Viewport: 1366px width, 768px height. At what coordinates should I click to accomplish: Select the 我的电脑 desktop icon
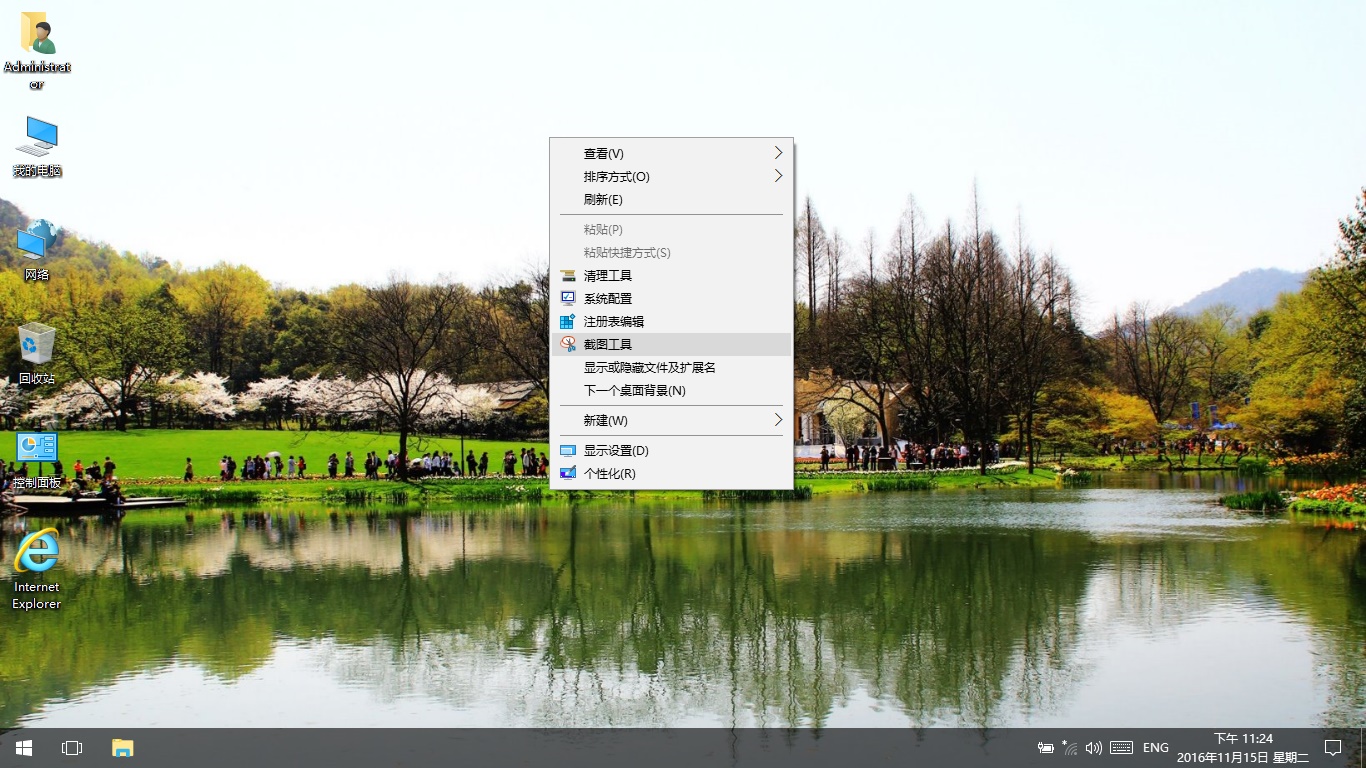pyautogui.click(x=37, y=147)
